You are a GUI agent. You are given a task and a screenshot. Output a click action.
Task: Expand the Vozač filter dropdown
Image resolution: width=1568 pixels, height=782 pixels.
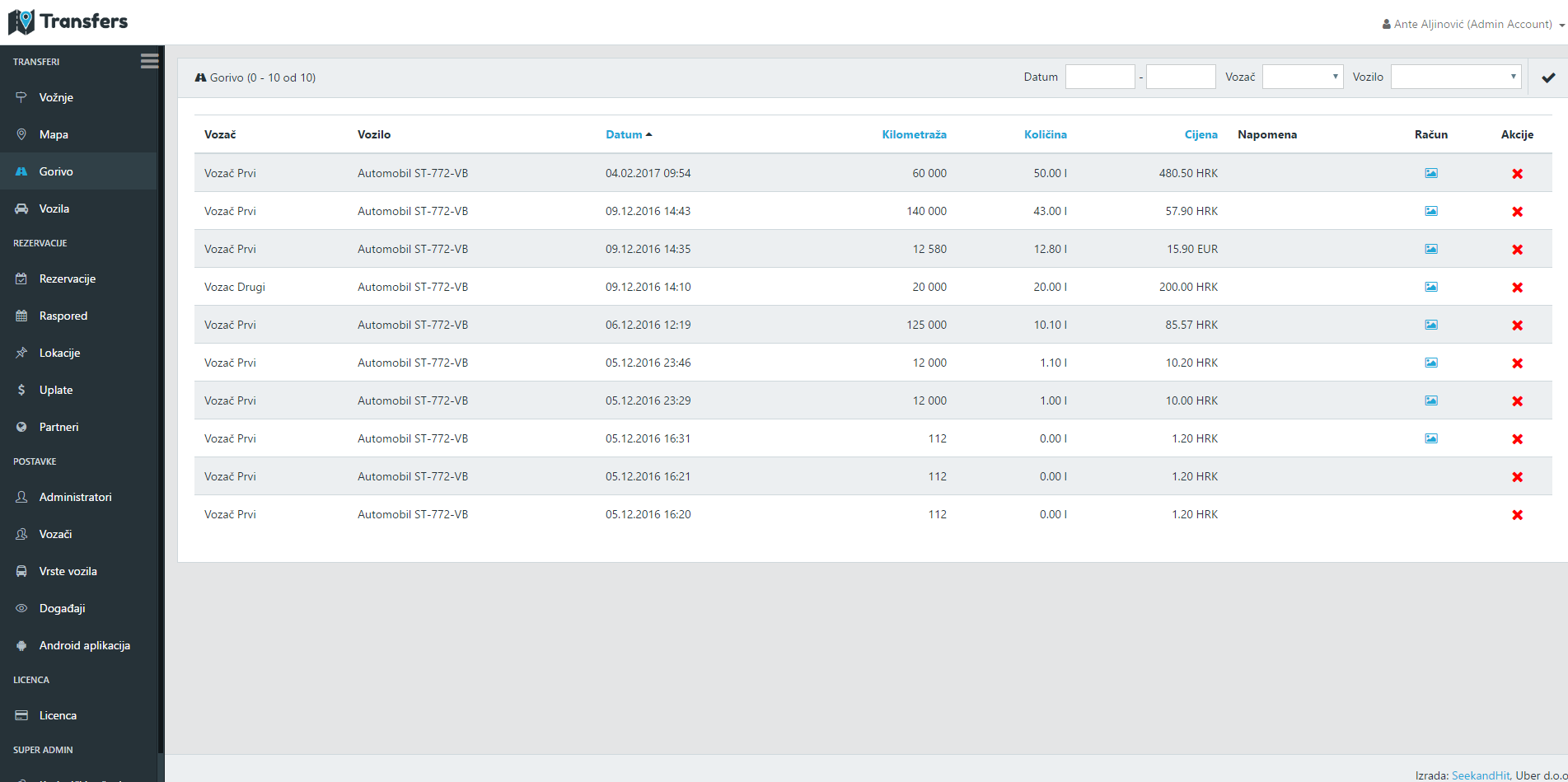[x=1303, y=77]
